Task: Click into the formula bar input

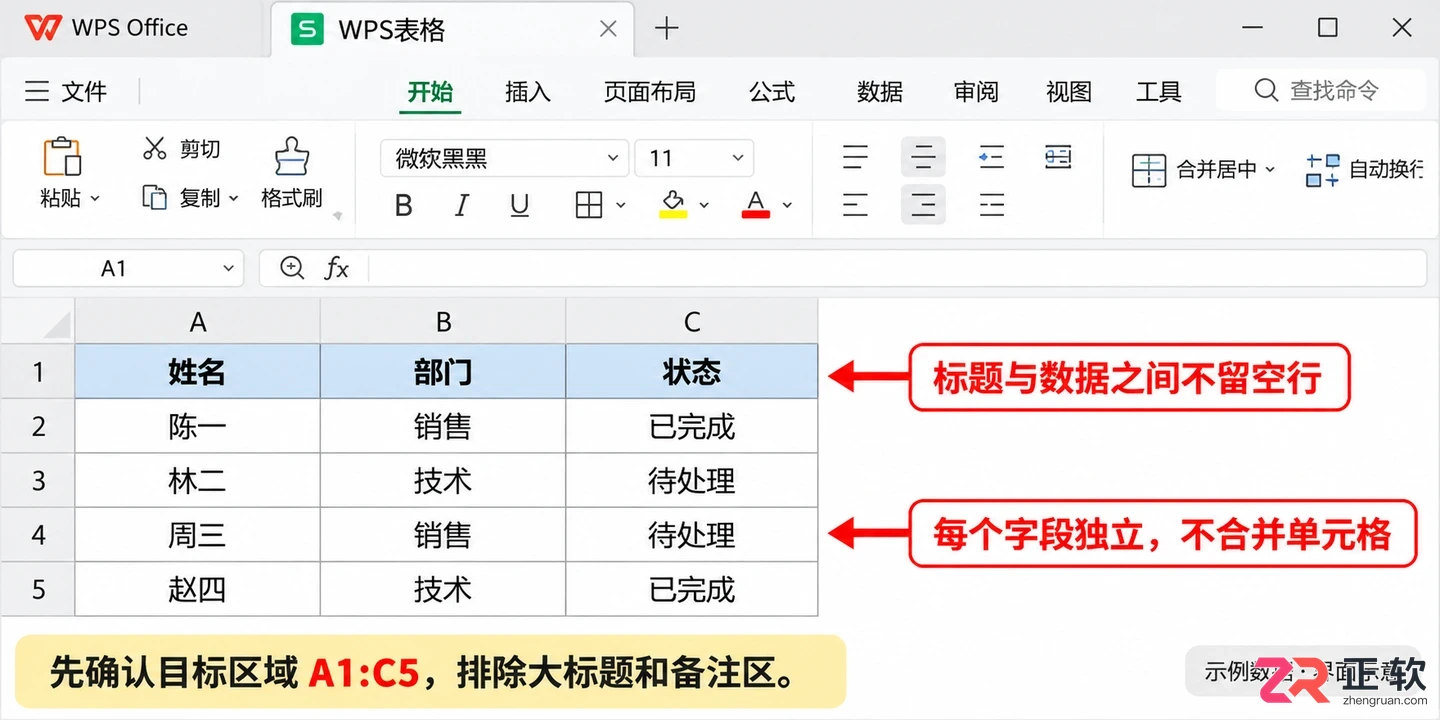Action: coord(897,268)
